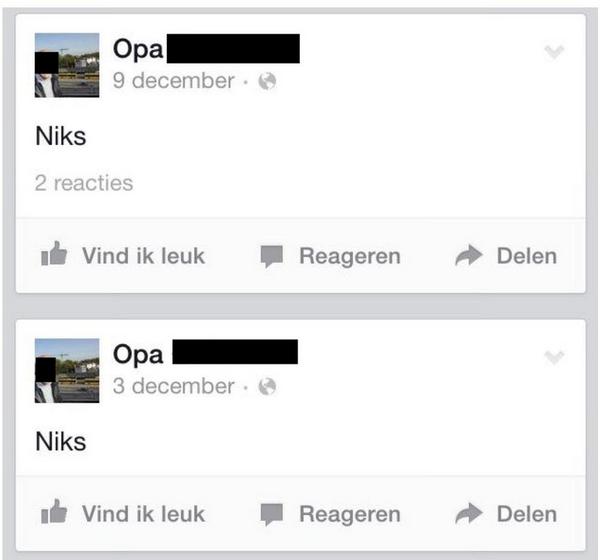Image resolution: width=600 pixels, height=560 pixels.
Task: Like the 3 december post via 'Vind ik leuk'
Action: [x=143, y=514]
